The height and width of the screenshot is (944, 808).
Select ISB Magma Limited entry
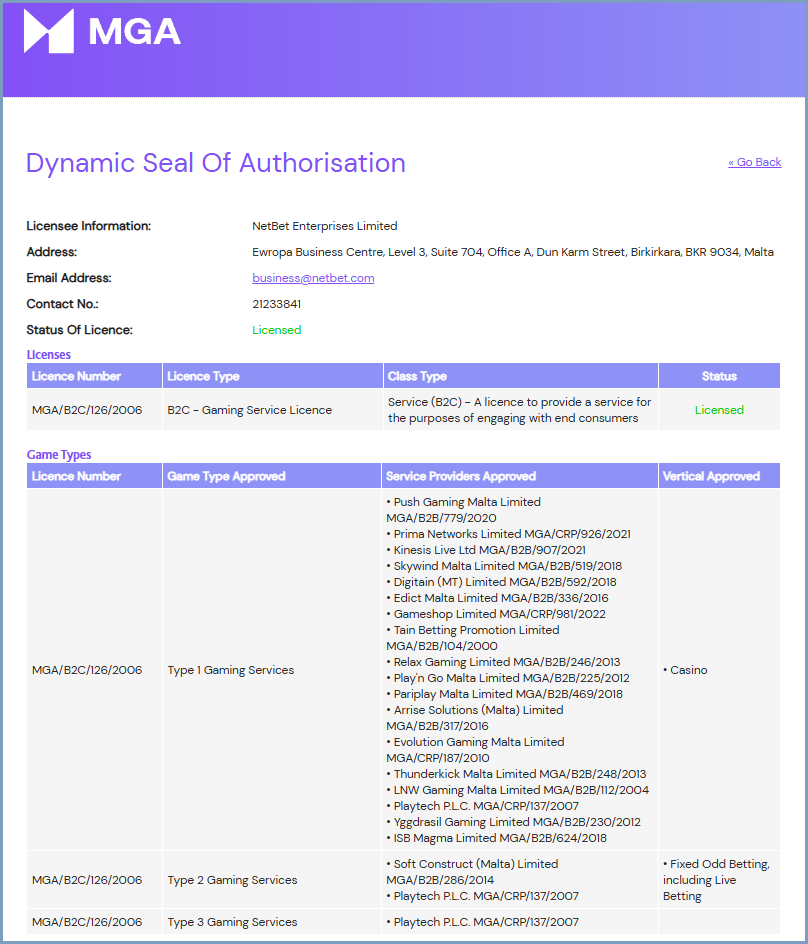pyautogui.click(x=497, y=837)
